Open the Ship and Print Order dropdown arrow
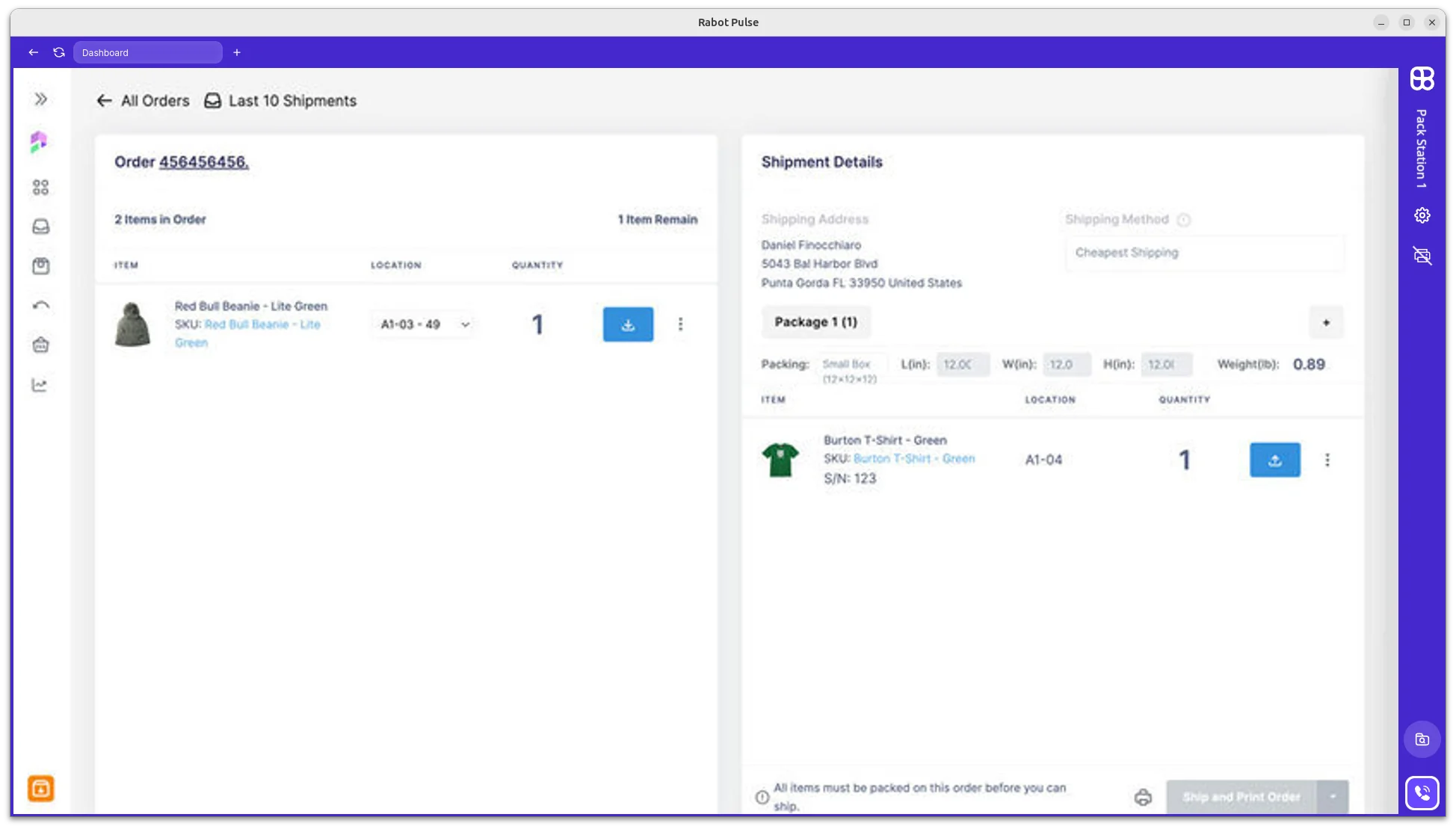1456x829 pixels. point(1332,797)
